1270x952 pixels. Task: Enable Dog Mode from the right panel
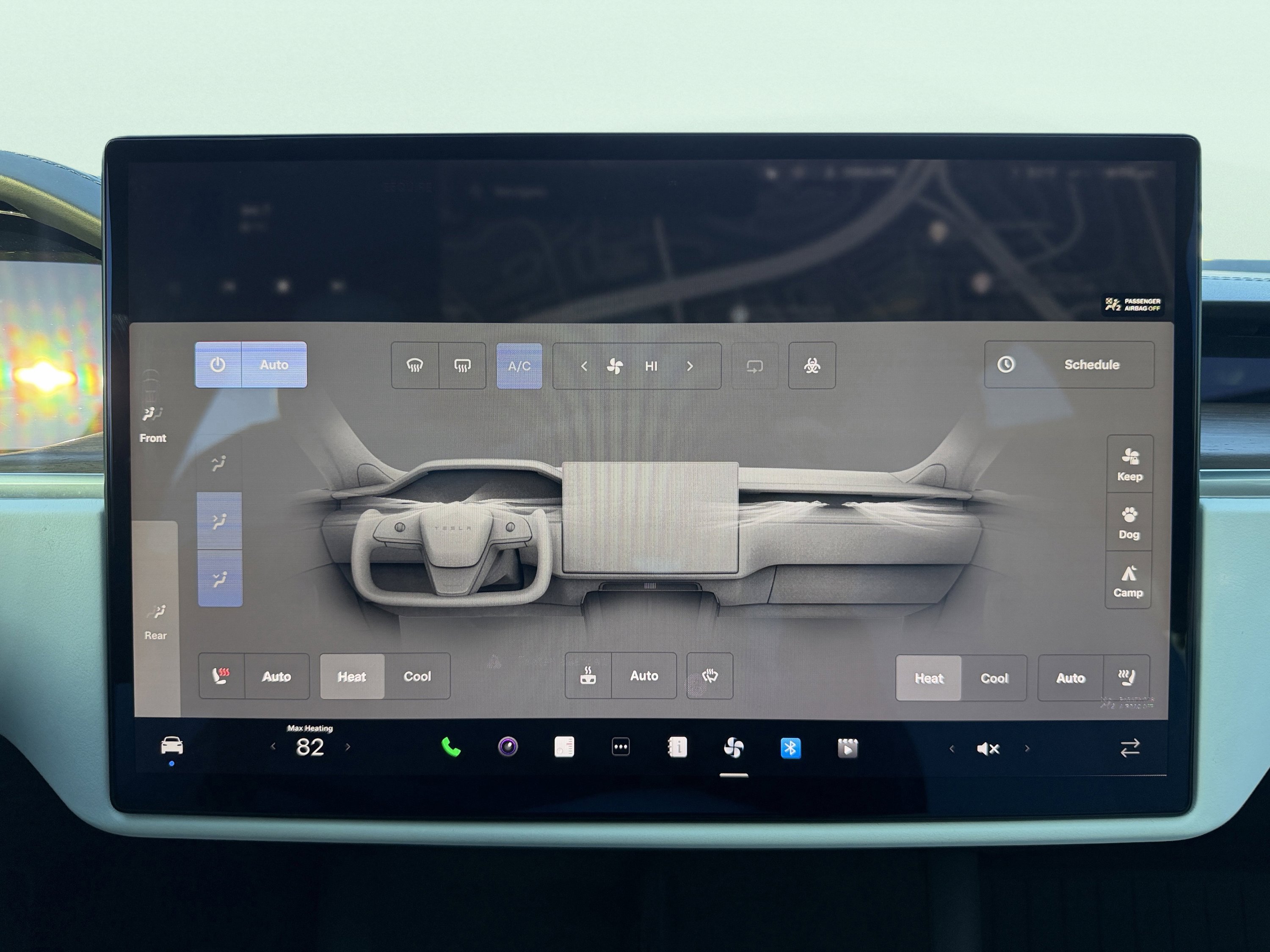(1128, 521)
